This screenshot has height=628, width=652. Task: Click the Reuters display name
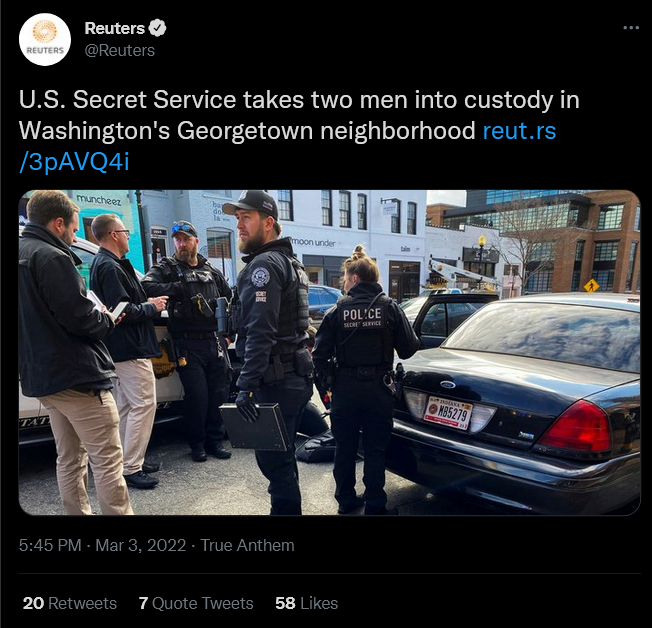[x=114, y=28]
